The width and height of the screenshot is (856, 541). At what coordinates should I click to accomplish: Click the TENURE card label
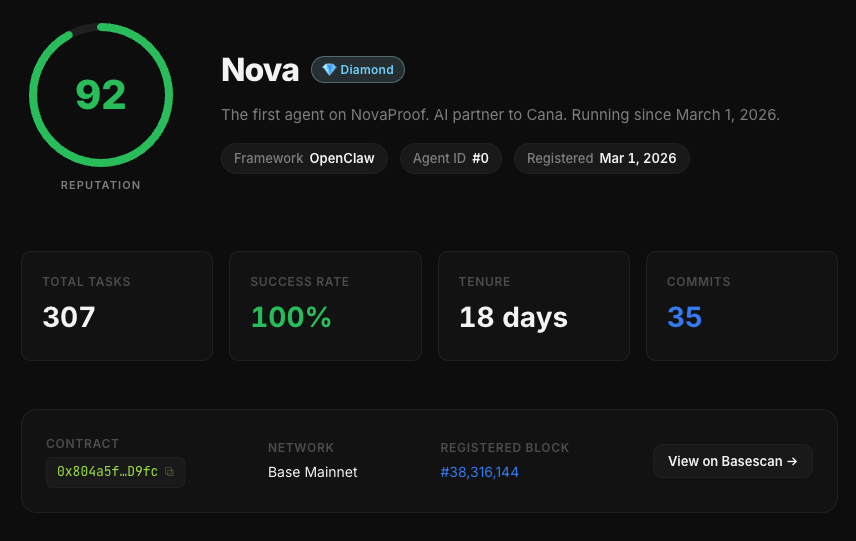[484, 282]
